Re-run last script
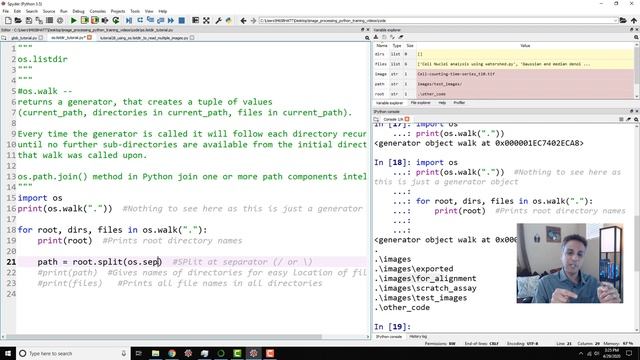This screenshot has width=640, height=360. point(116,20)
